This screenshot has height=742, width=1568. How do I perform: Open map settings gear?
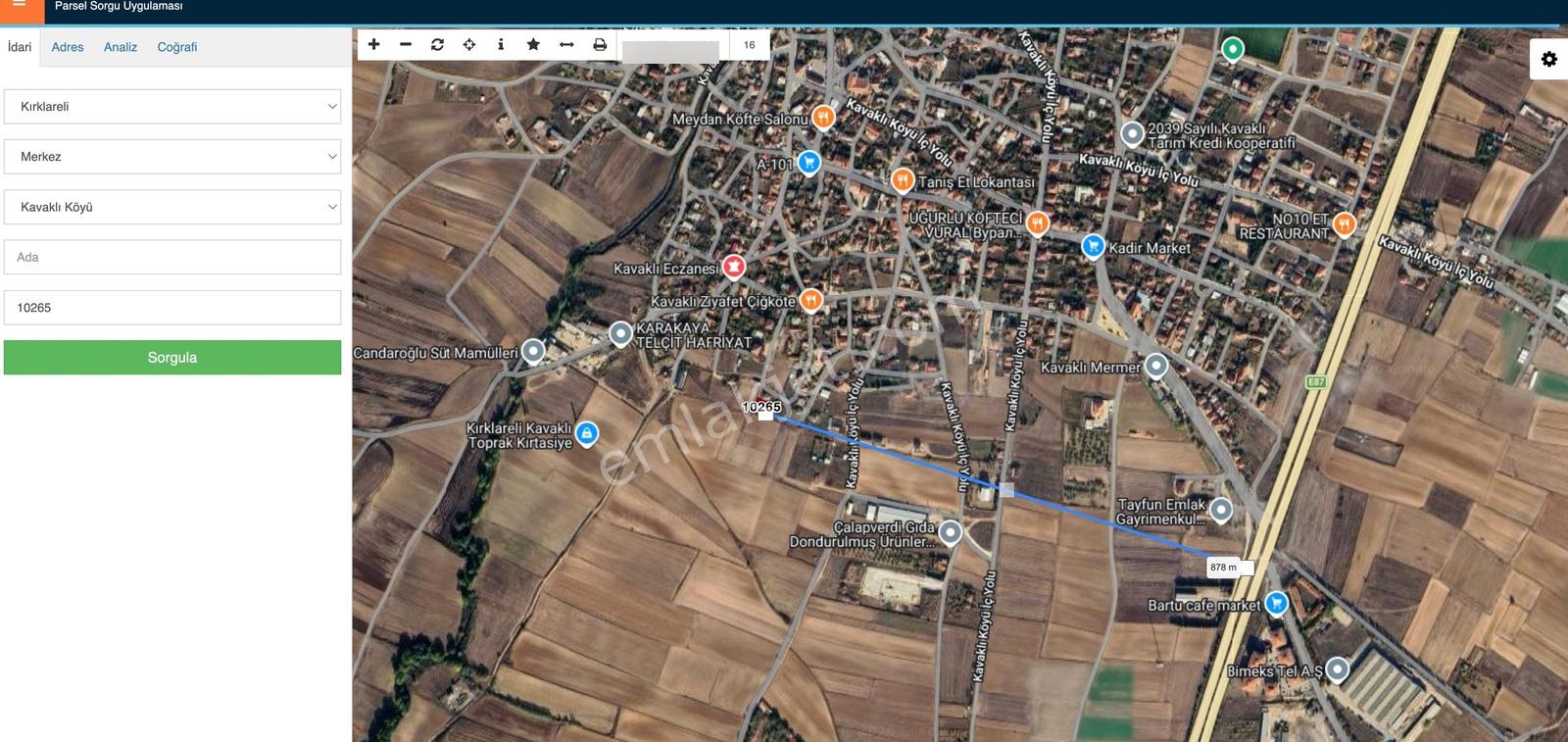point(1549,59)
